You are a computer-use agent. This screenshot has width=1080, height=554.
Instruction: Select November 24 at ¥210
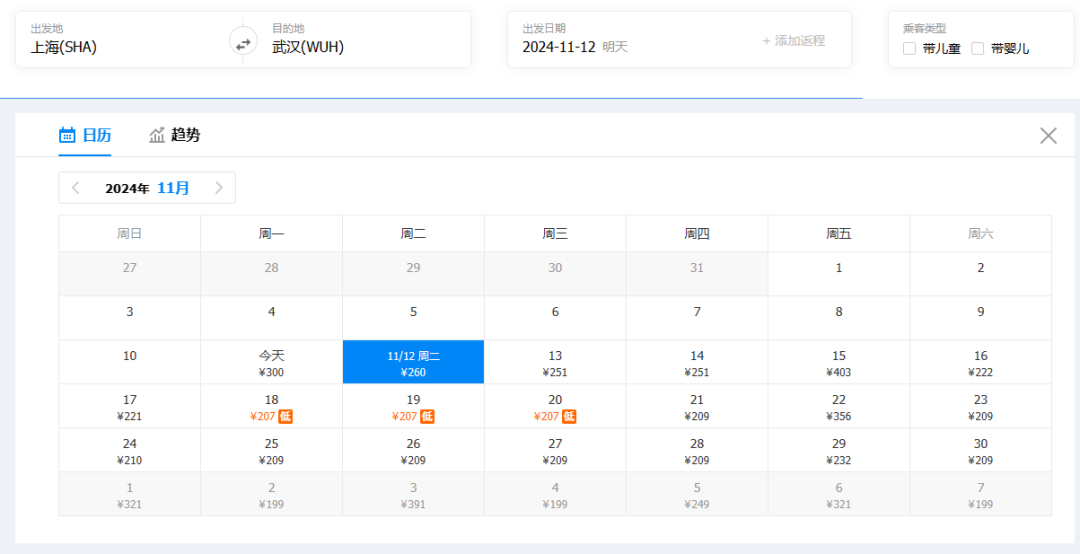tap(129, 450)
